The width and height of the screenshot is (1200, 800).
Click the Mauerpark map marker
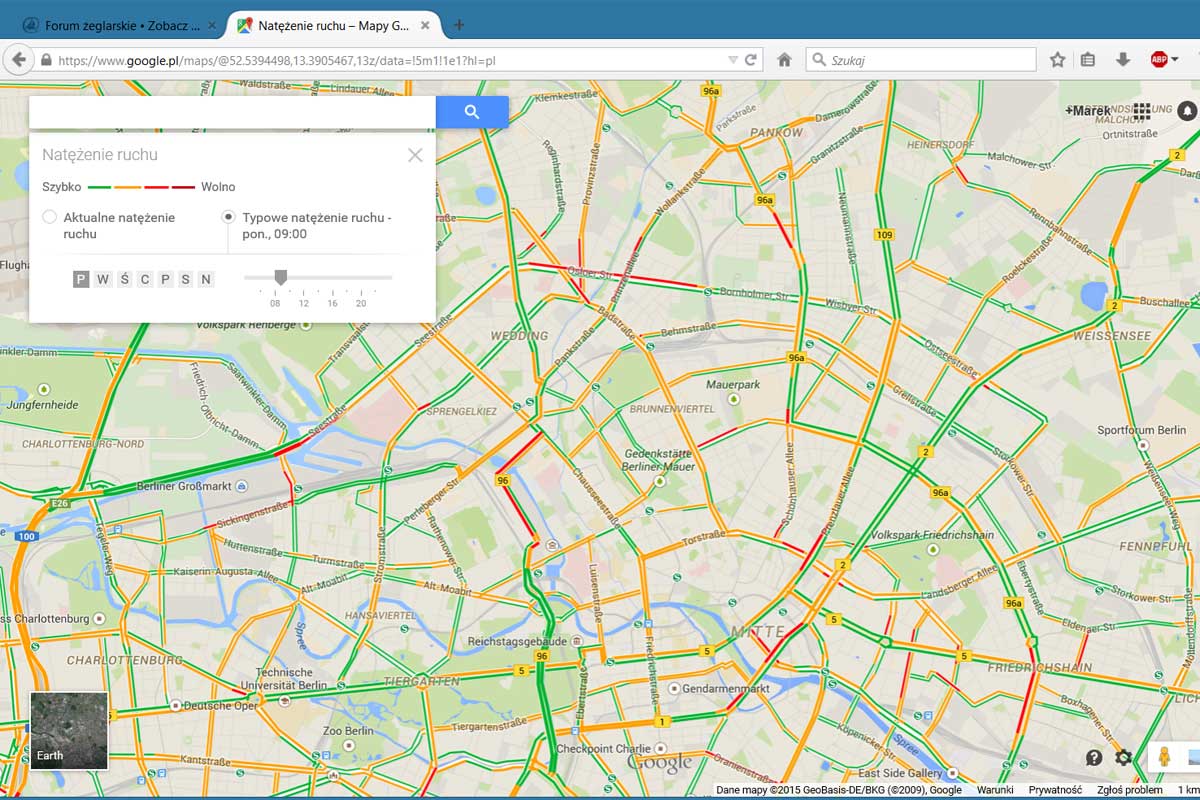click(x=733, y=399)
